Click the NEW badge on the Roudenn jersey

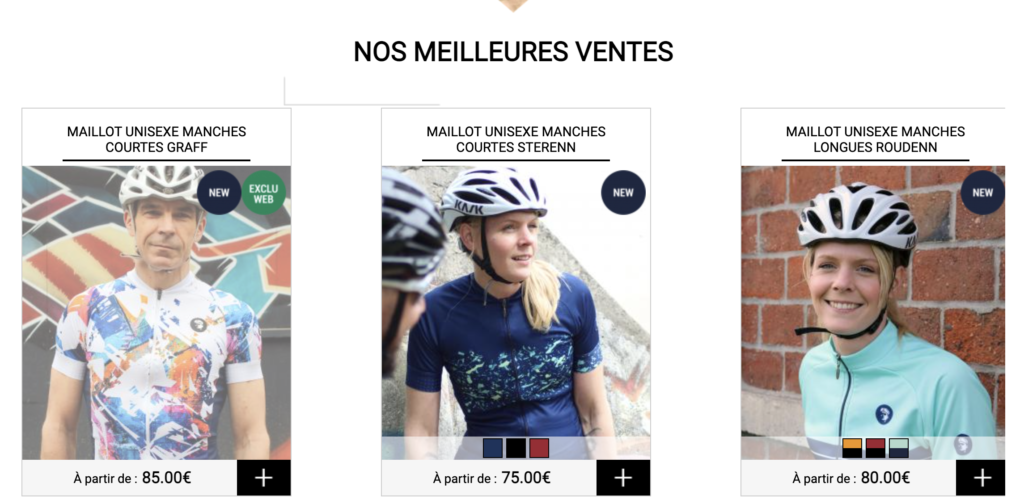[x=982, y=193]
